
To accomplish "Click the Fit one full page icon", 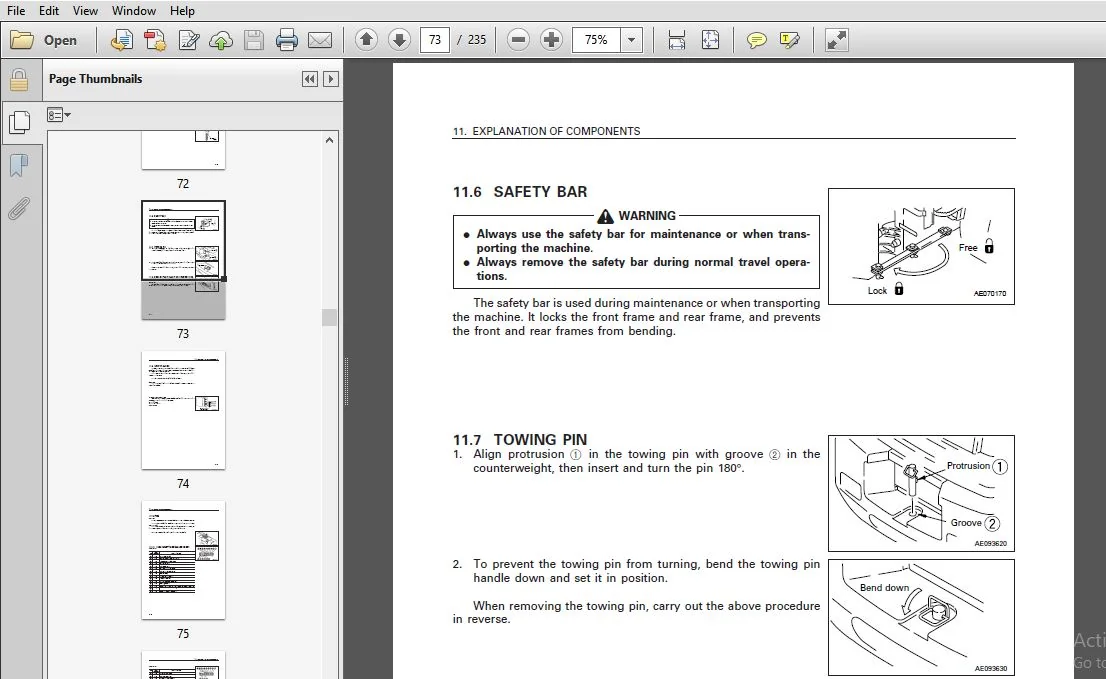I will coord(710,40).
